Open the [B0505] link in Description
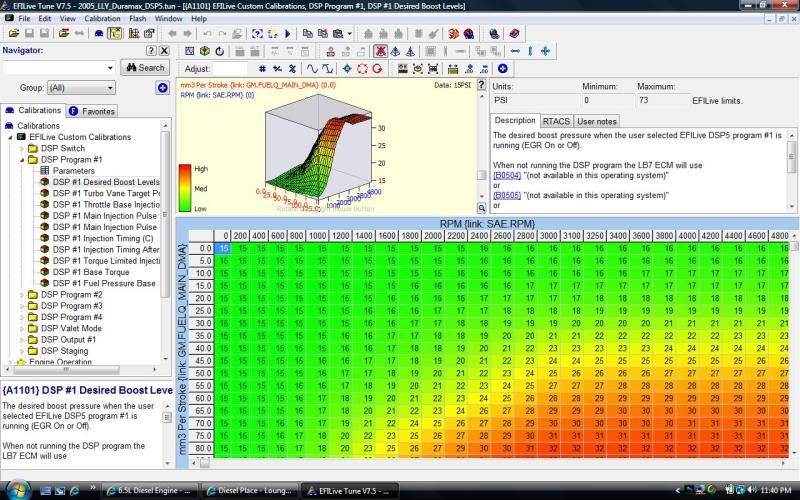This screenshot has height=500, width=800. click(x=507, y=195)
